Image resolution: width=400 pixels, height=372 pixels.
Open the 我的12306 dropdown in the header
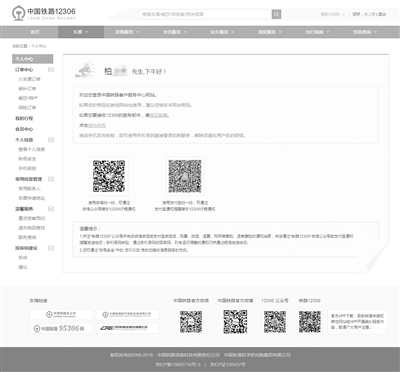332,14
